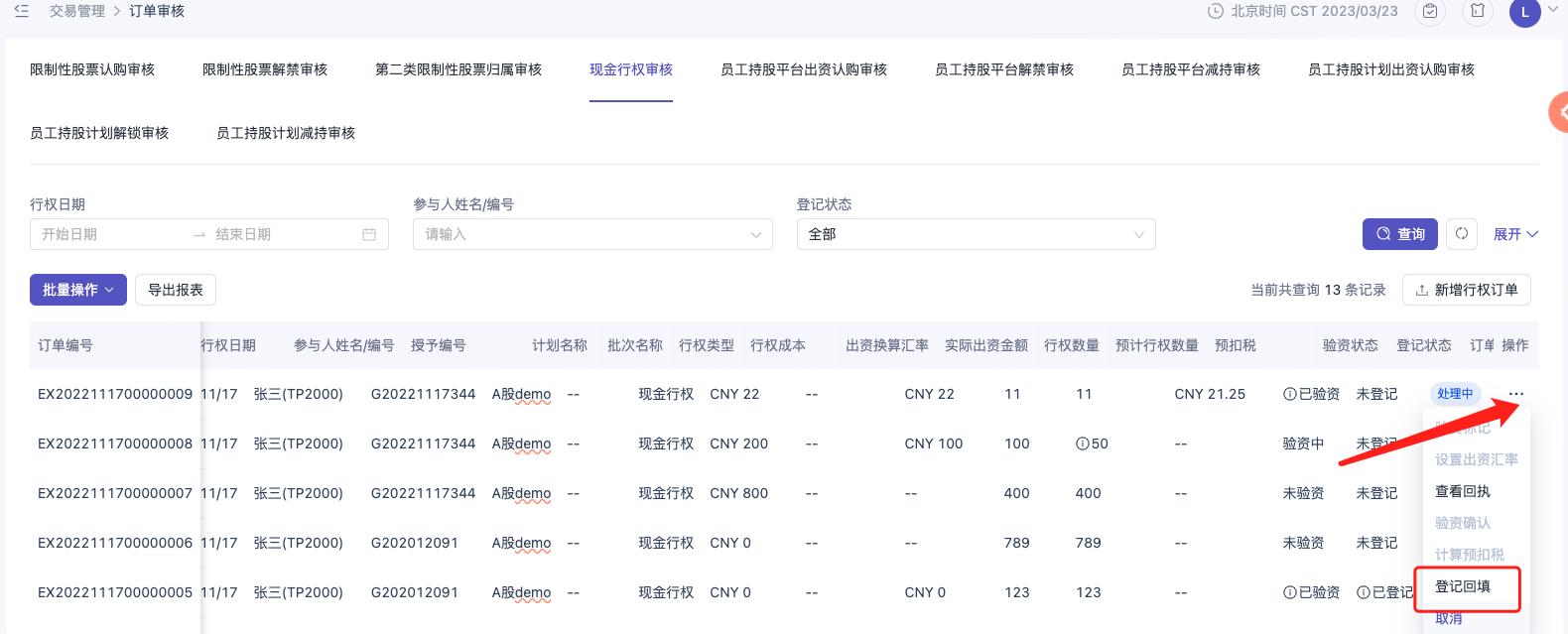Image resolution: width=1568 pixels, height=634 pixels.
Task: Select 验资确认 in the context menu
Action: click(1463, 523)
